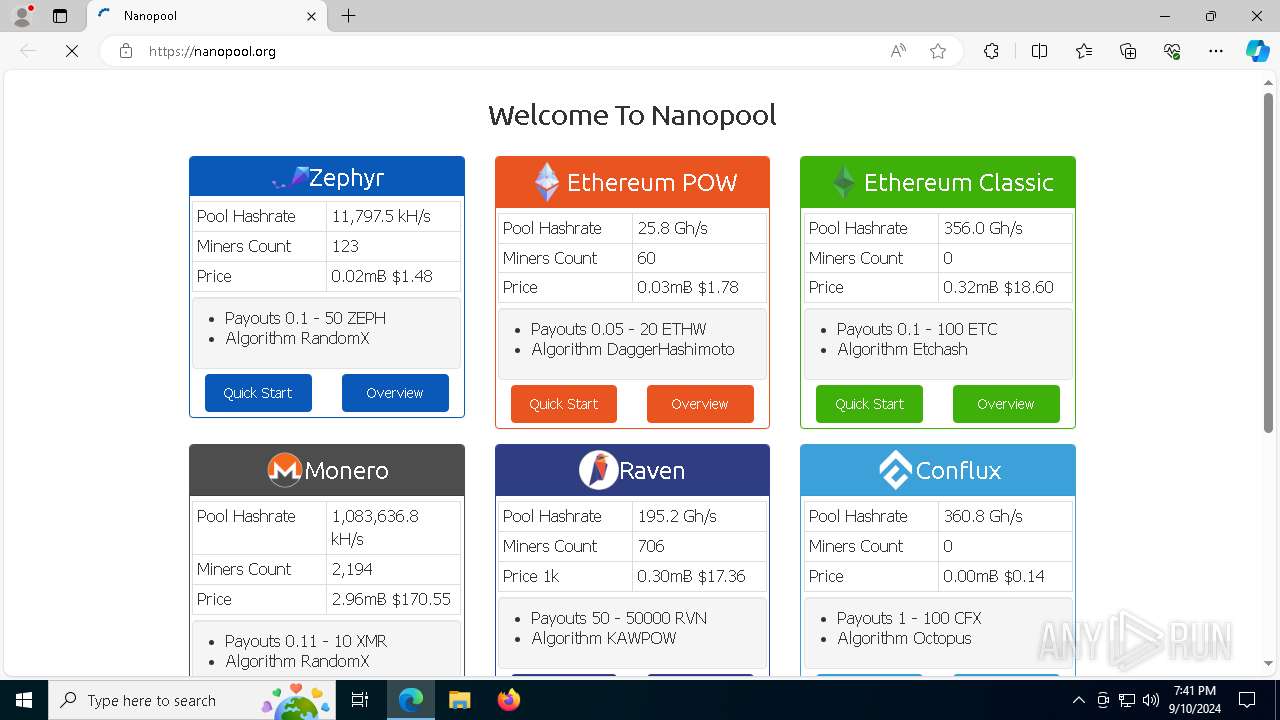Click Ethereum Classic Quick Start button
This screenshot has width=1280, height=720.
point(870,404)
